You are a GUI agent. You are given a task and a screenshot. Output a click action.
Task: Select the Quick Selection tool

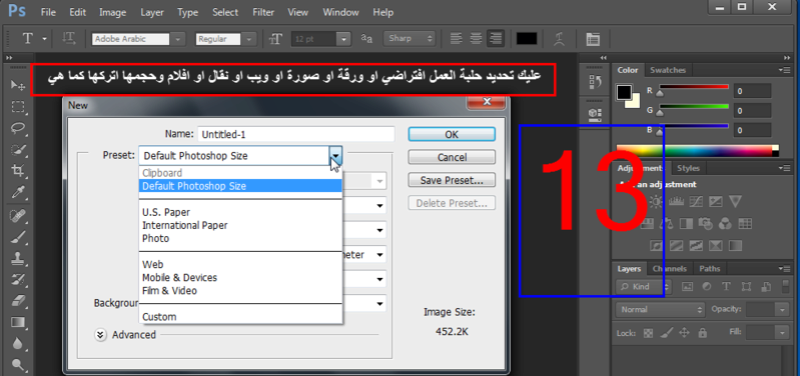click(18, 149)
